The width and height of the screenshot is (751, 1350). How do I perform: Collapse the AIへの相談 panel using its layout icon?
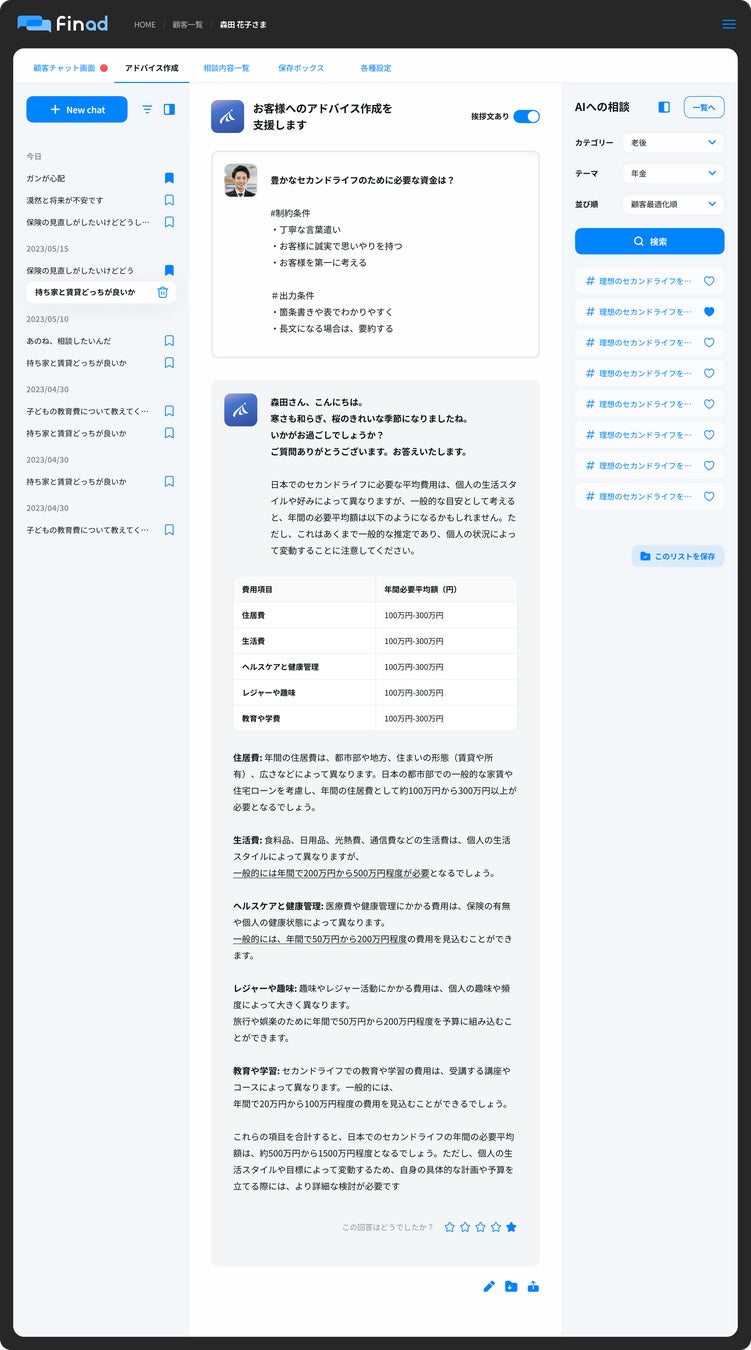click(664, 107)
